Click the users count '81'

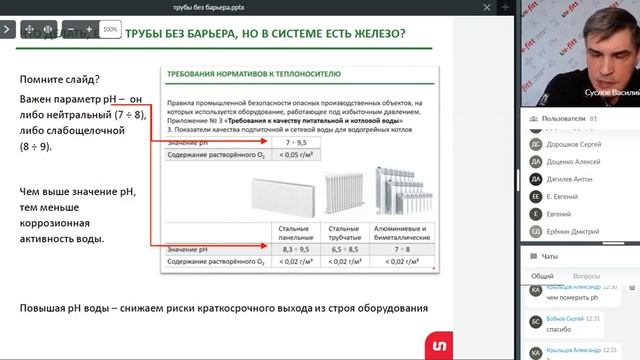pyautogui.click(x=593, y=119)
